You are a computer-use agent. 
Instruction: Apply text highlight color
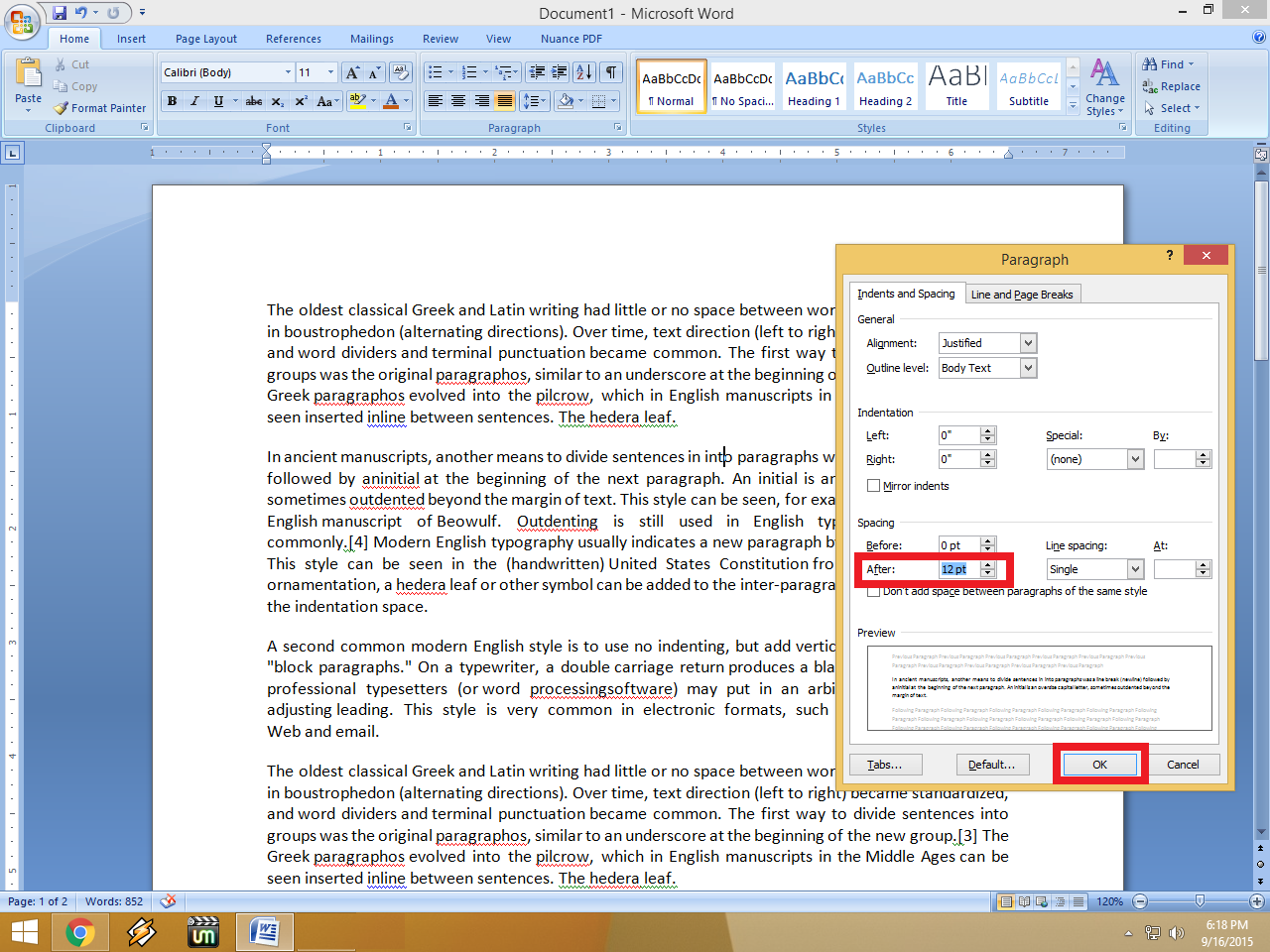pyautogui.click(x=359, y=101)
